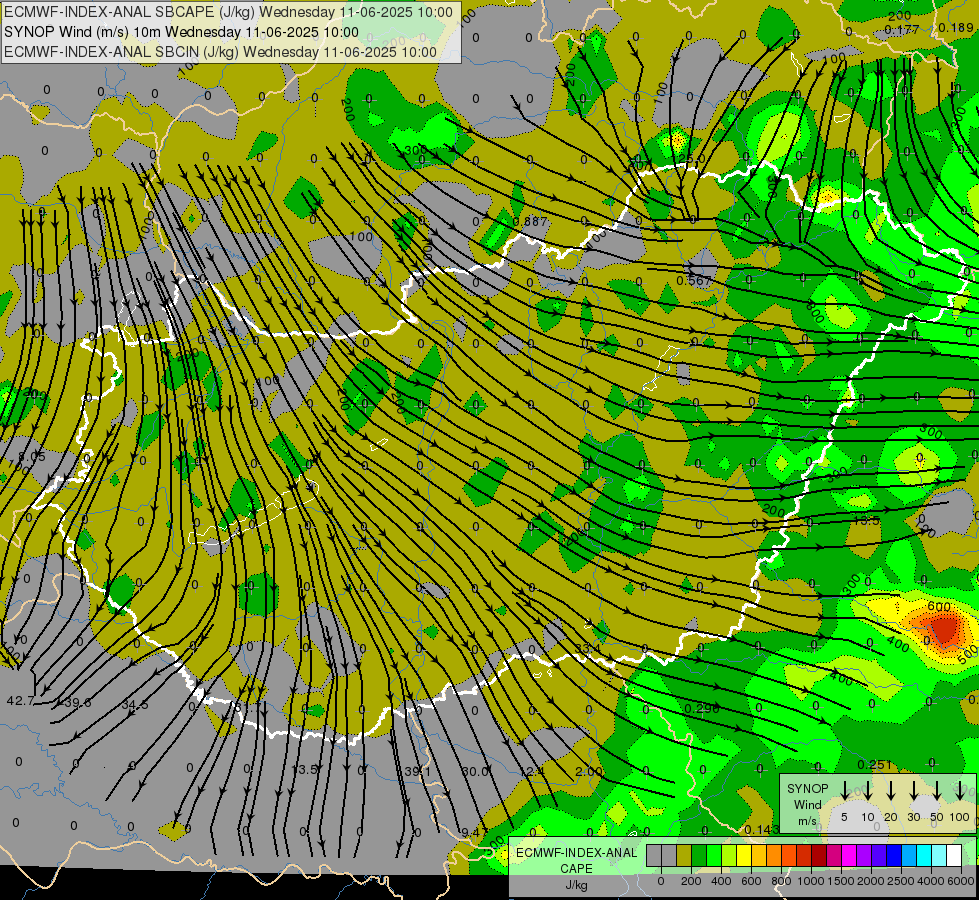Click the 8.05 value on the map
This screenshot has width=979, height=900.
click(31, 457)
